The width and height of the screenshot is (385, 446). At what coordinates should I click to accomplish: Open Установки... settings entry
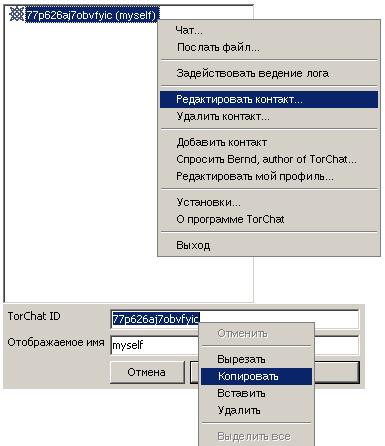click(x=269, y=202)
